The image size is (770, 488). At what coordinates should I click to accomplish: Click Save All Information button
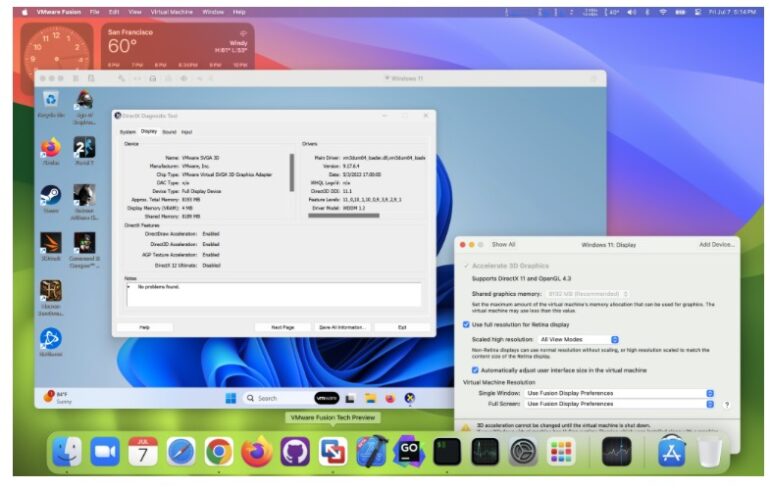341,327
